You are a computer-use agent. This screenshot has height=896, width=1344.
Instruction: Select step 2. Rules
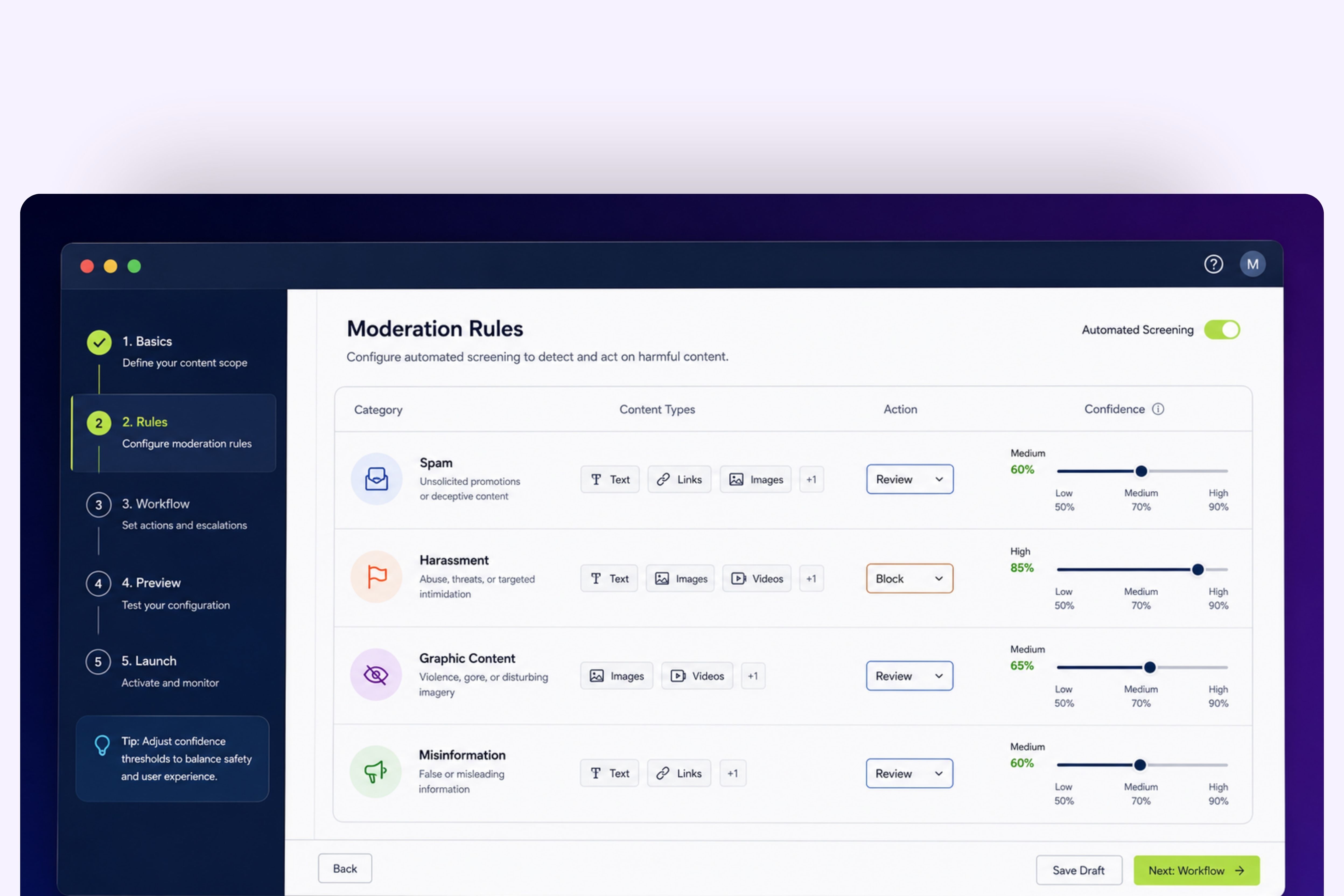point(173,433)
